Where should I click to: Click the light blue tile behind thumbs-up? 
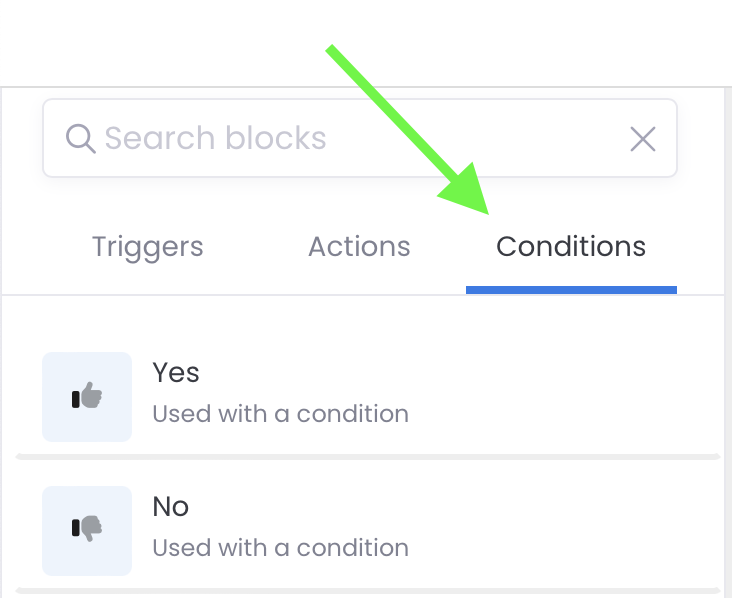point(87,397)
